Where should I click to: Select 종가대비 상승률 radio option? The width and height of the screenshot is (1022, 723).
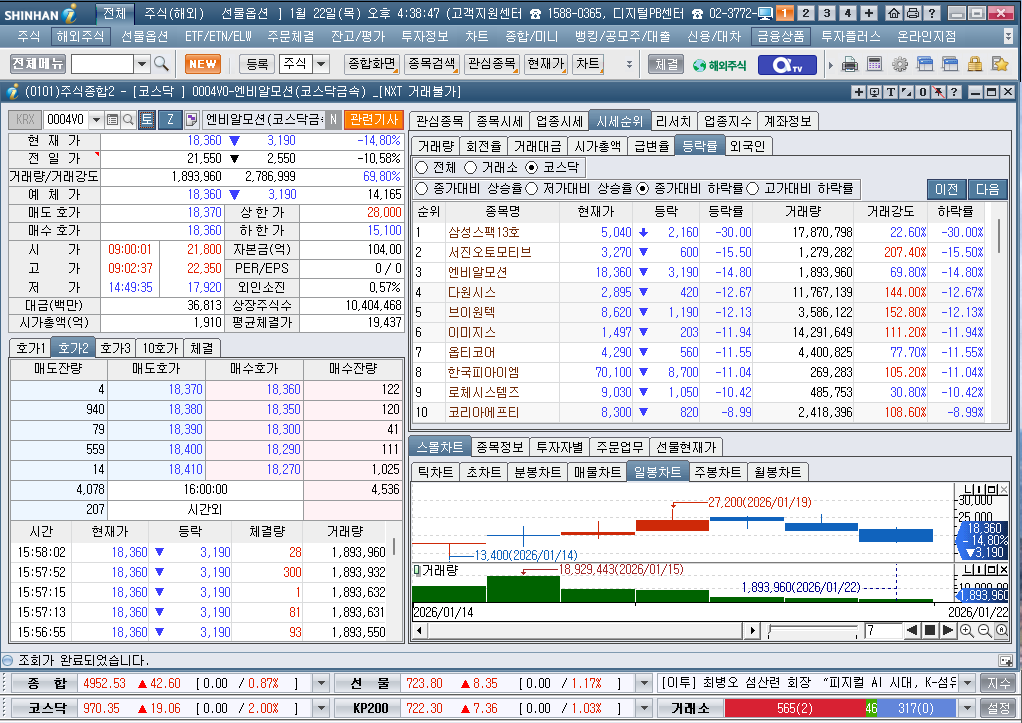click(422, 188)
